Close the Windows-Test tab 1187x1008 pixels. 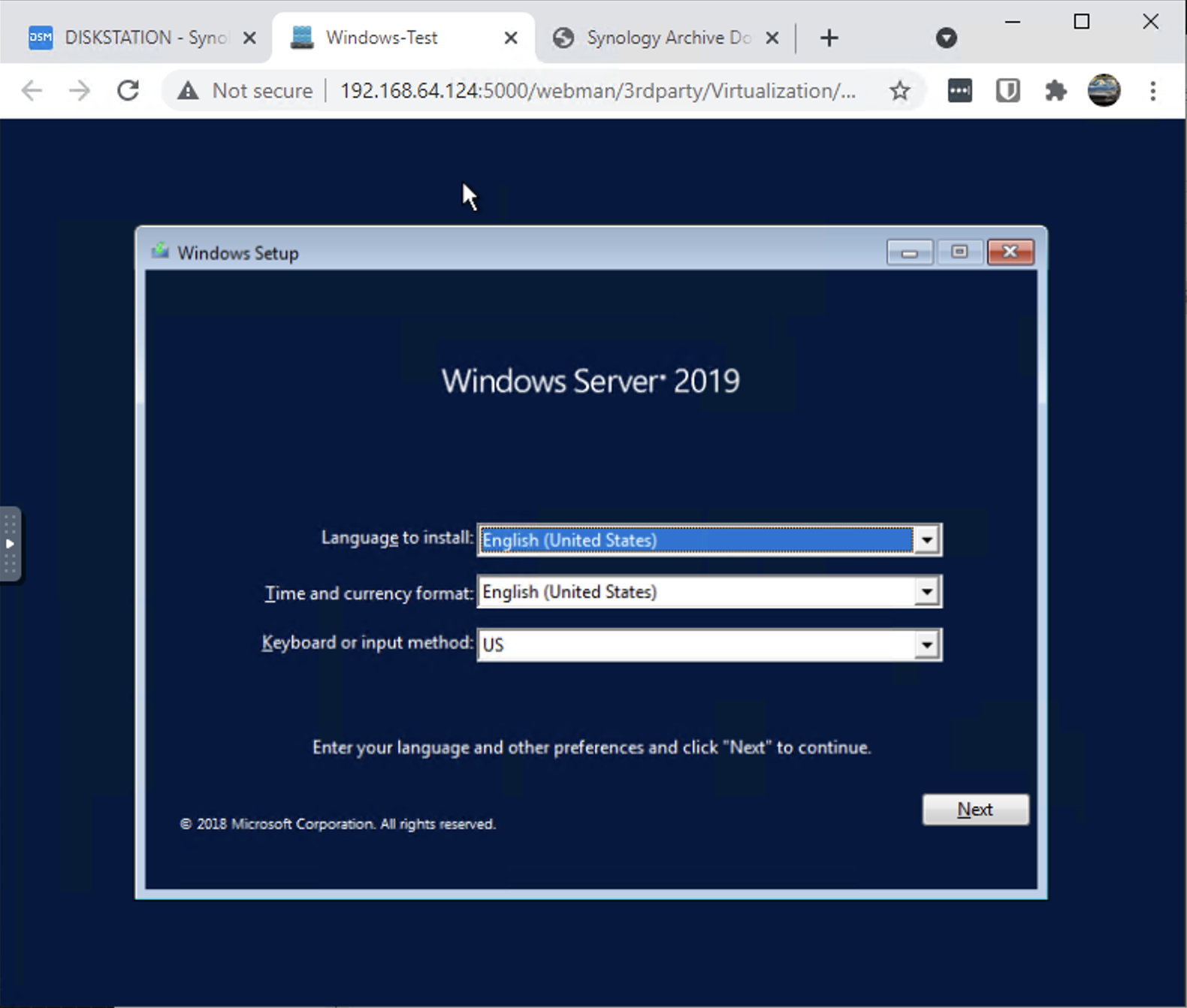(x=511, y=38)
